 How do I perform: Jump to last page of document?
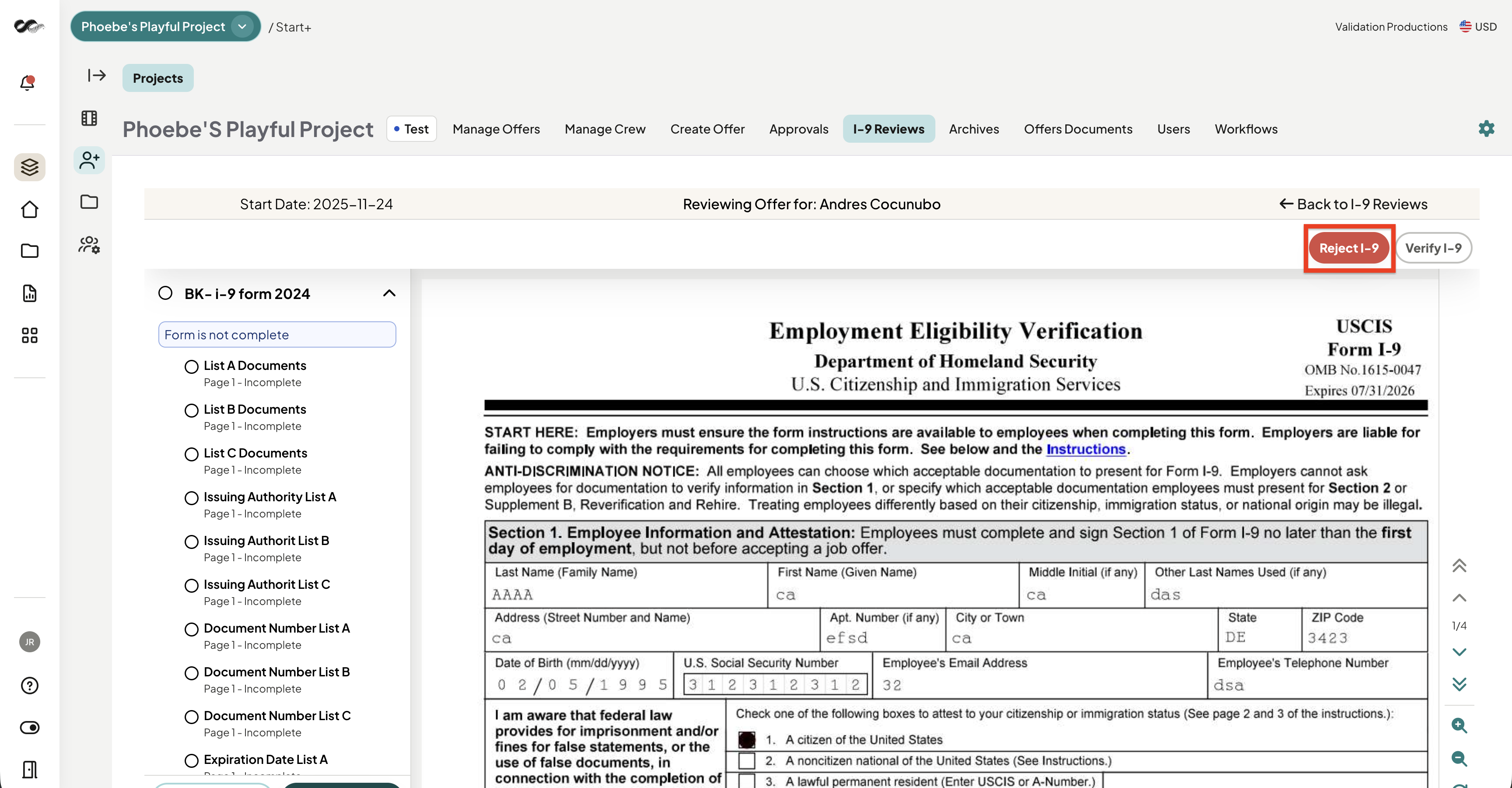pos(1459,684)
